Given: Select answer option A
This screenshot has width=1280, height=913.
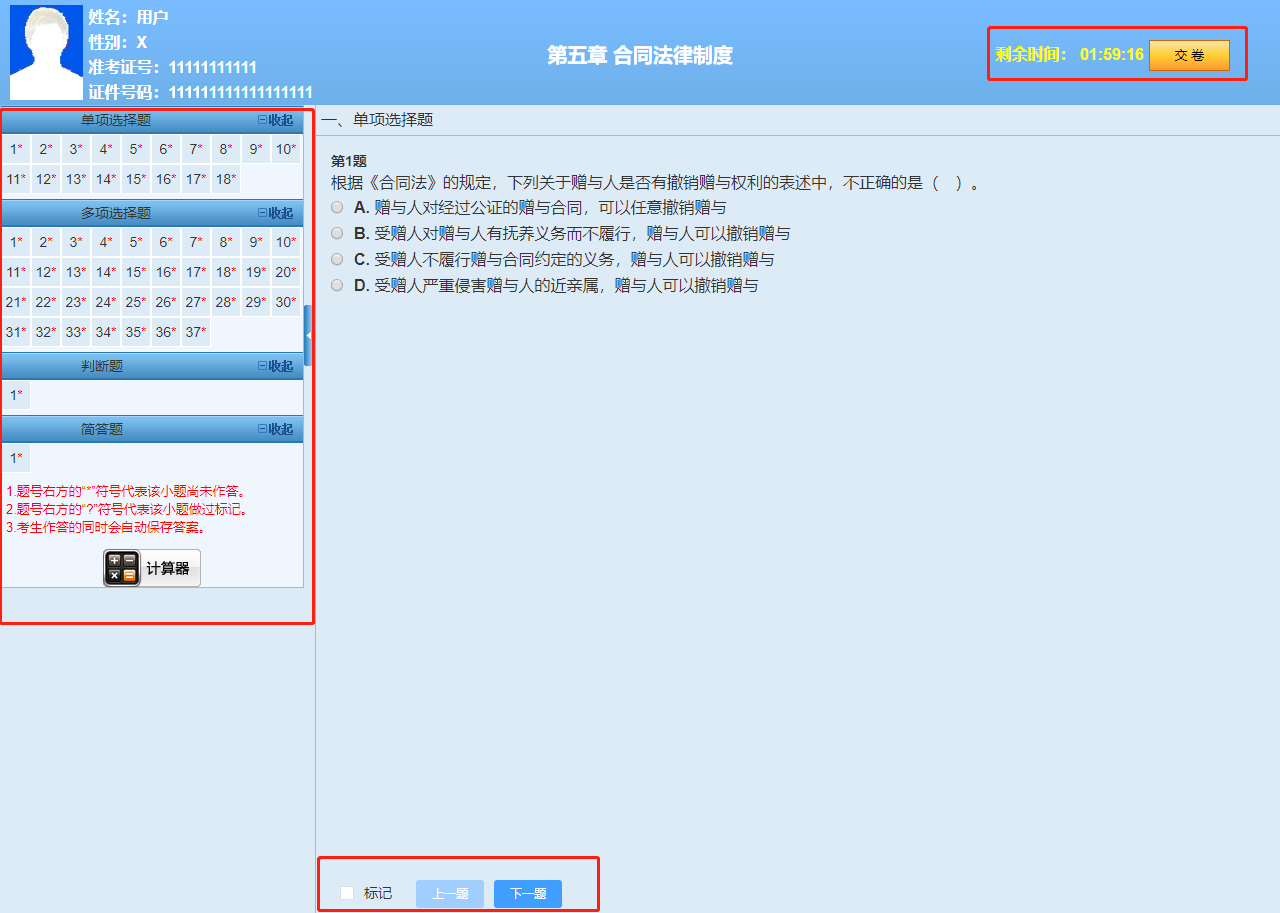Looking at the screenshot, I should tap(337, 206).
